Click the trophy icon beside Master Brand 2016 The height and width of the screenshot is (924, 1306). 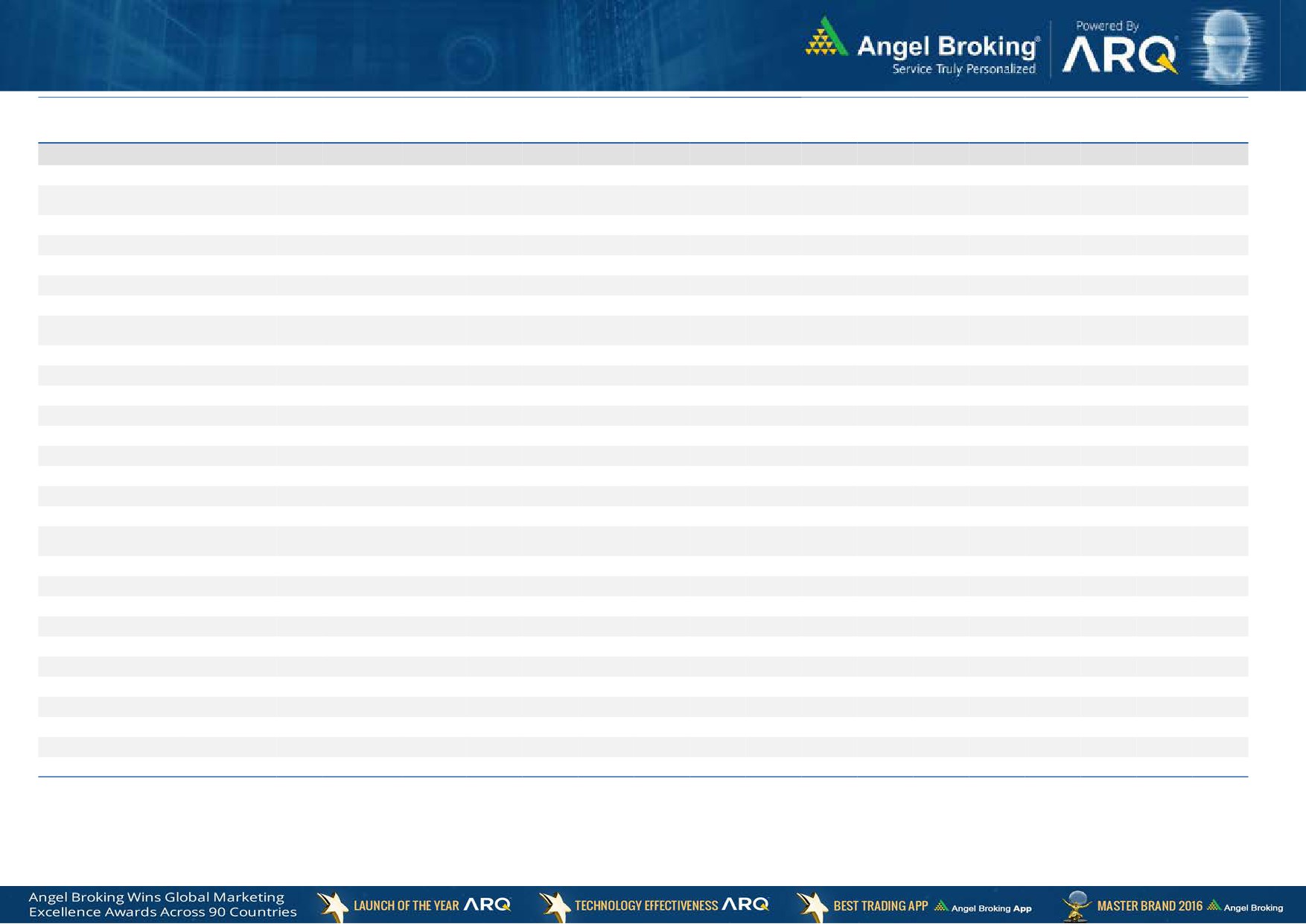tap(1077, 905)
